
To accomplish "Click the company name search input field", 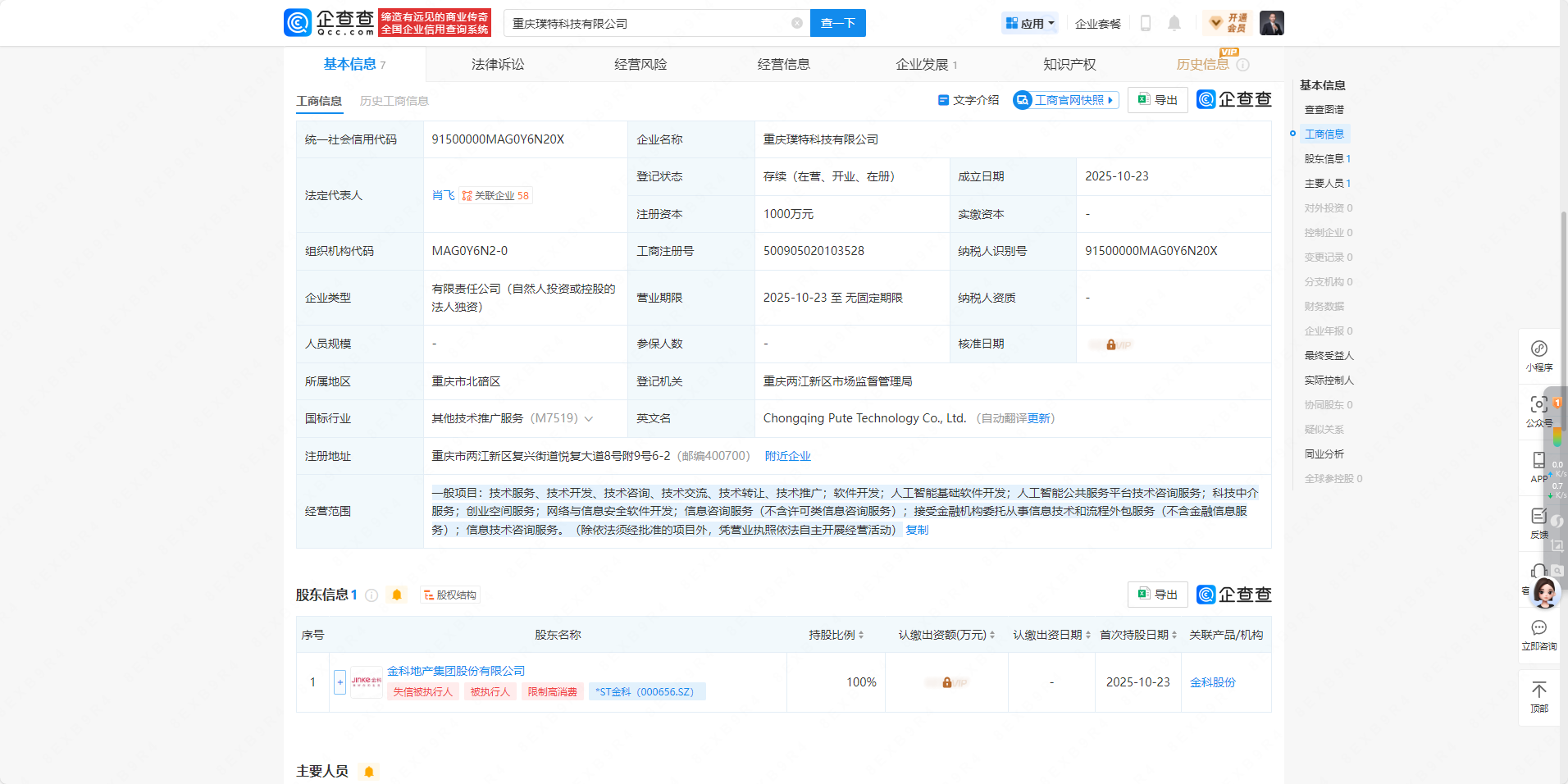I will pos(648,23).
